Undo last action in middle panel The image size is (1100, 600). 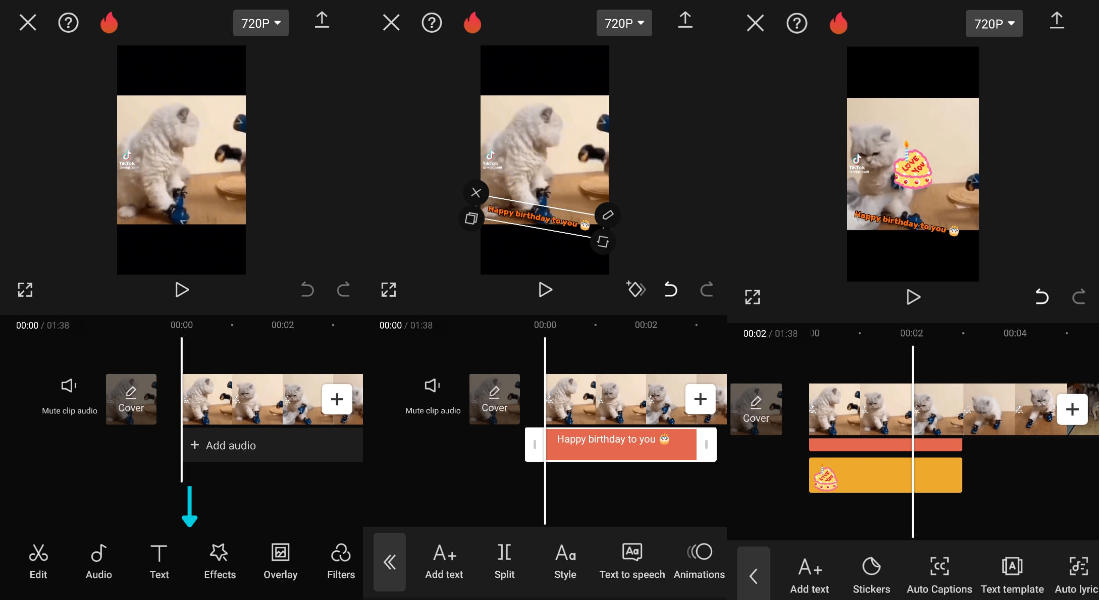[x=671, y=289]
